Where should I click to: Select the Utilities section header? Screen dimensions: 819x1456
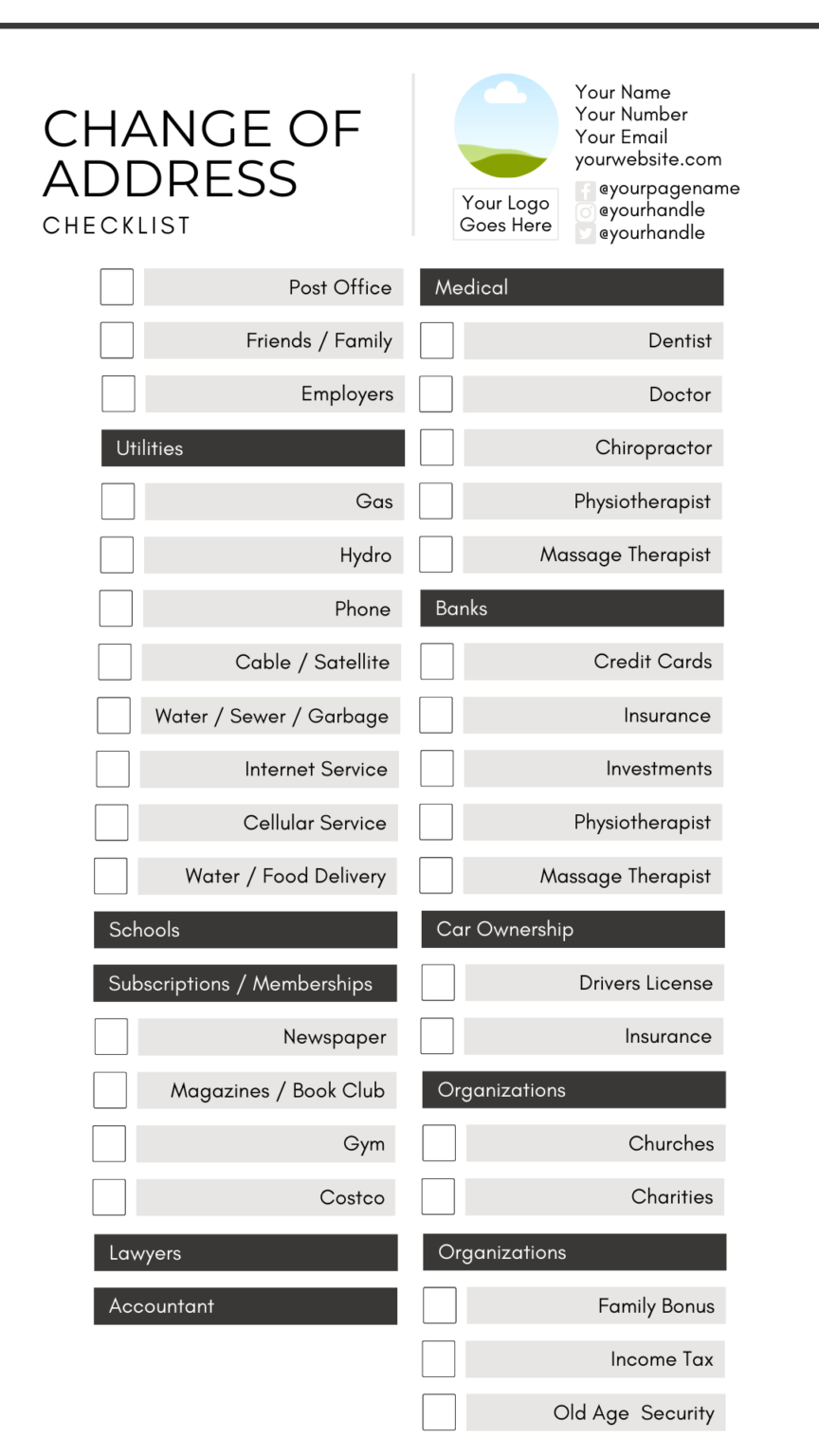click(x=253, y=448)
